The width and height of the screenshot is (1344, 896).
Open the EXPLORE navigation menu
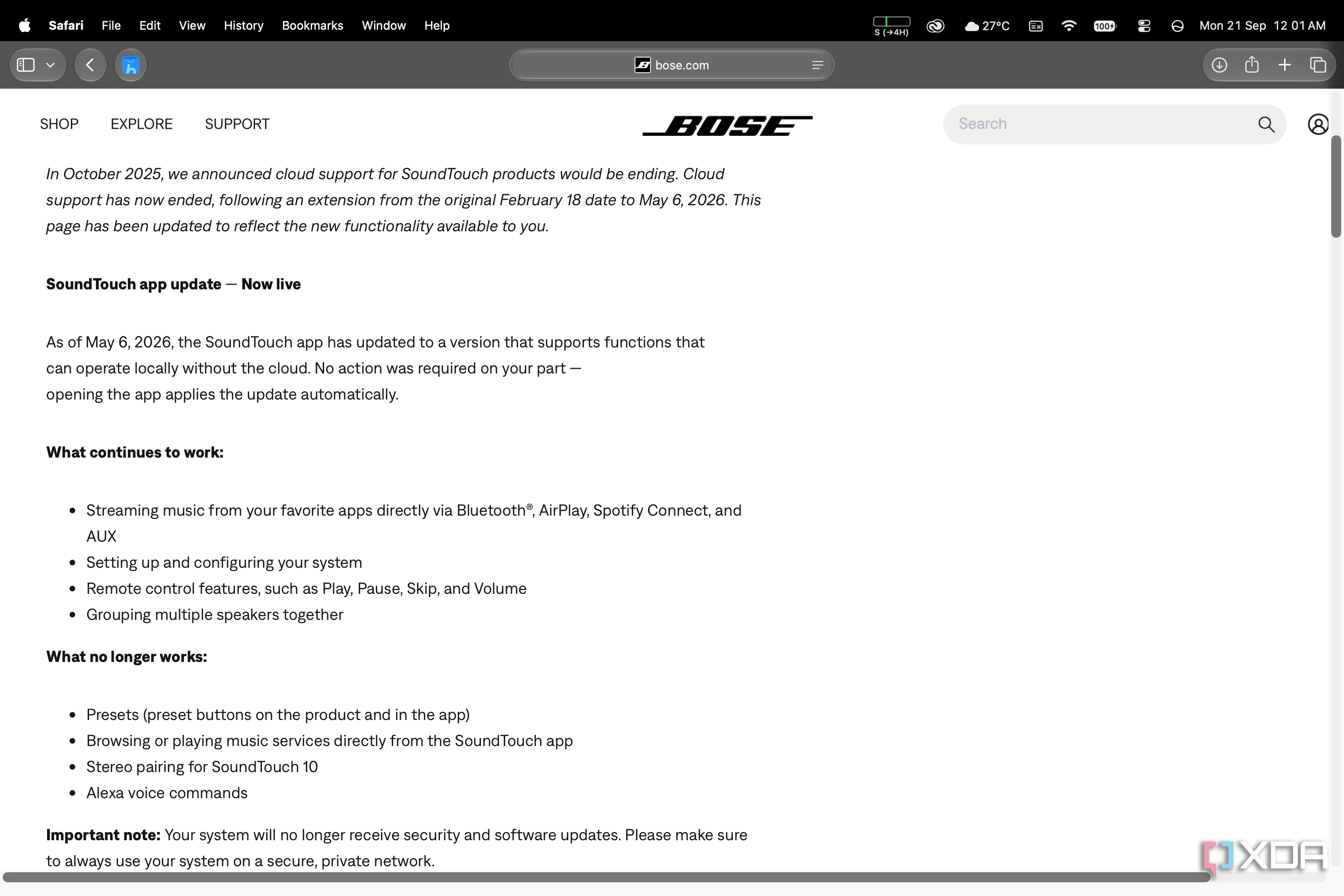pos(142,124)
